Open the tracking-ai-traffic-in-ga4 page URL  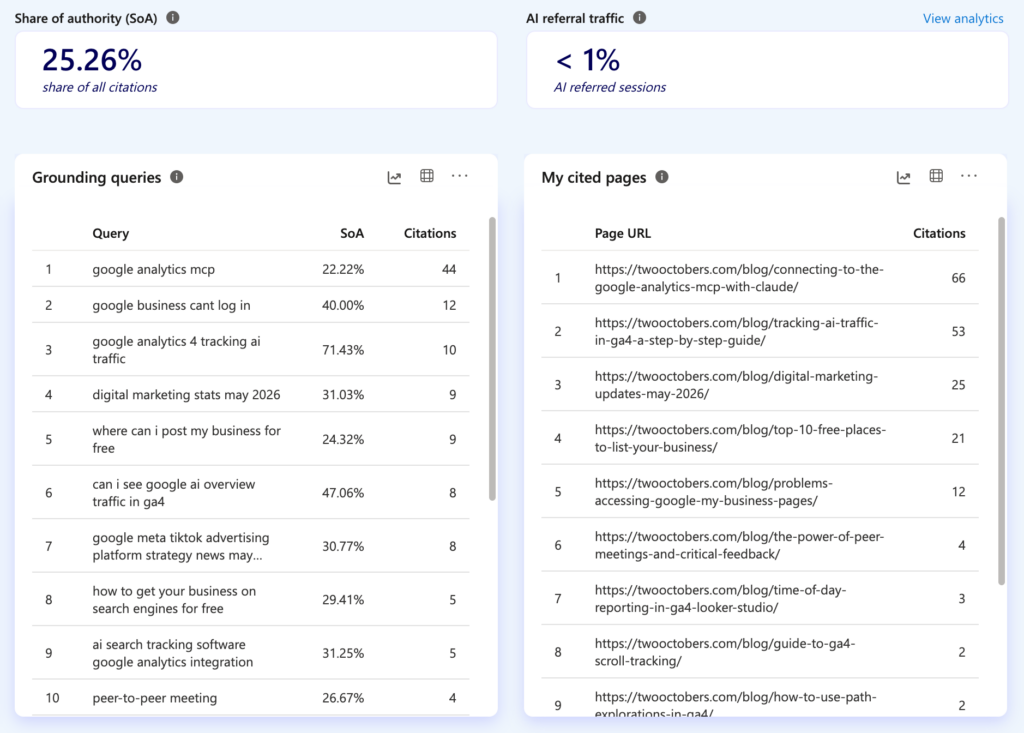point(736,331)
